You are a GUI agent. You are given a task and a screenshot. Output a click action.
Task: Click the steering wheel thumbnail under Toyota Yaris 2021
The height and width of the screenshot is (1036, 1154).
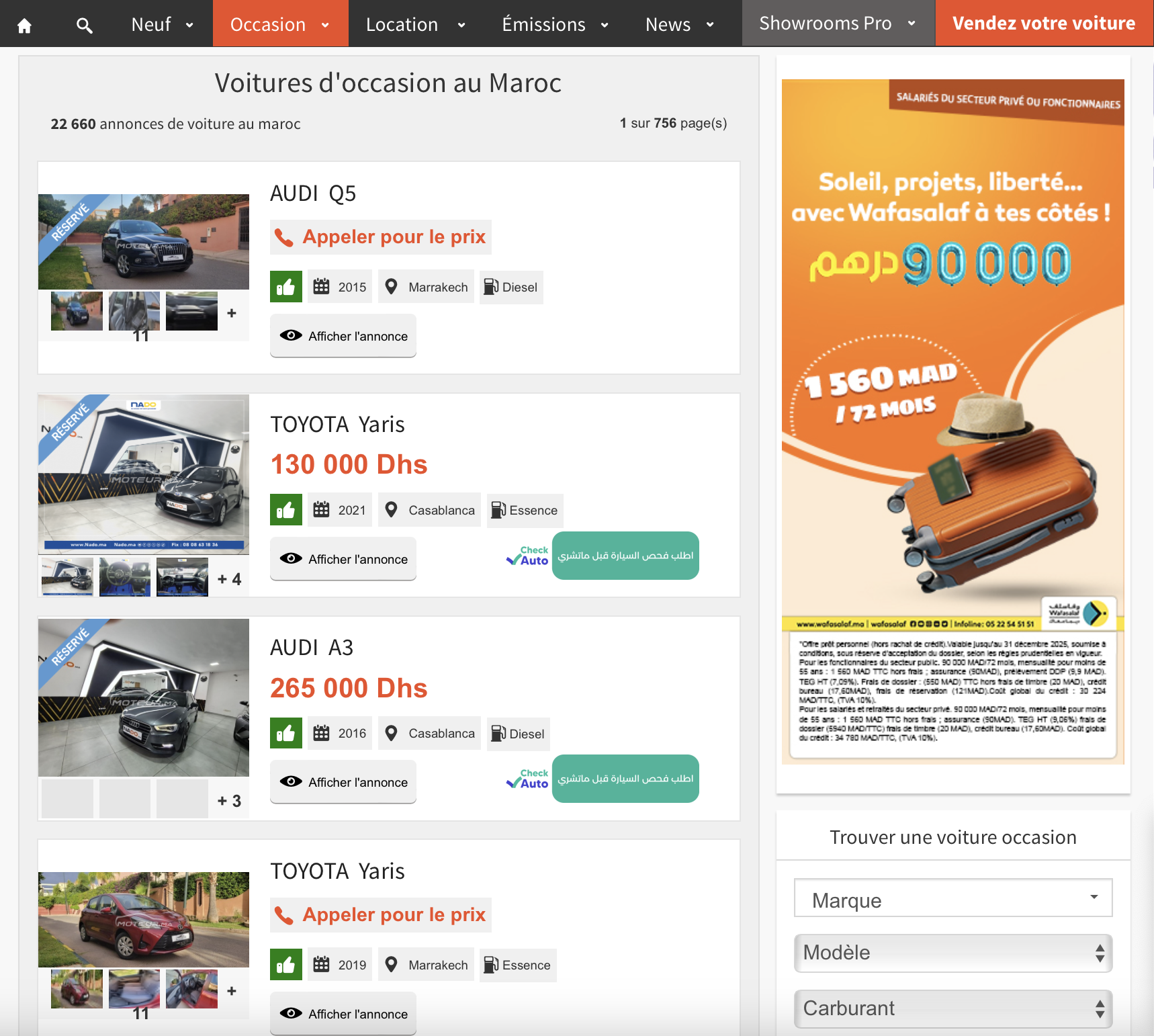point(125,576)
